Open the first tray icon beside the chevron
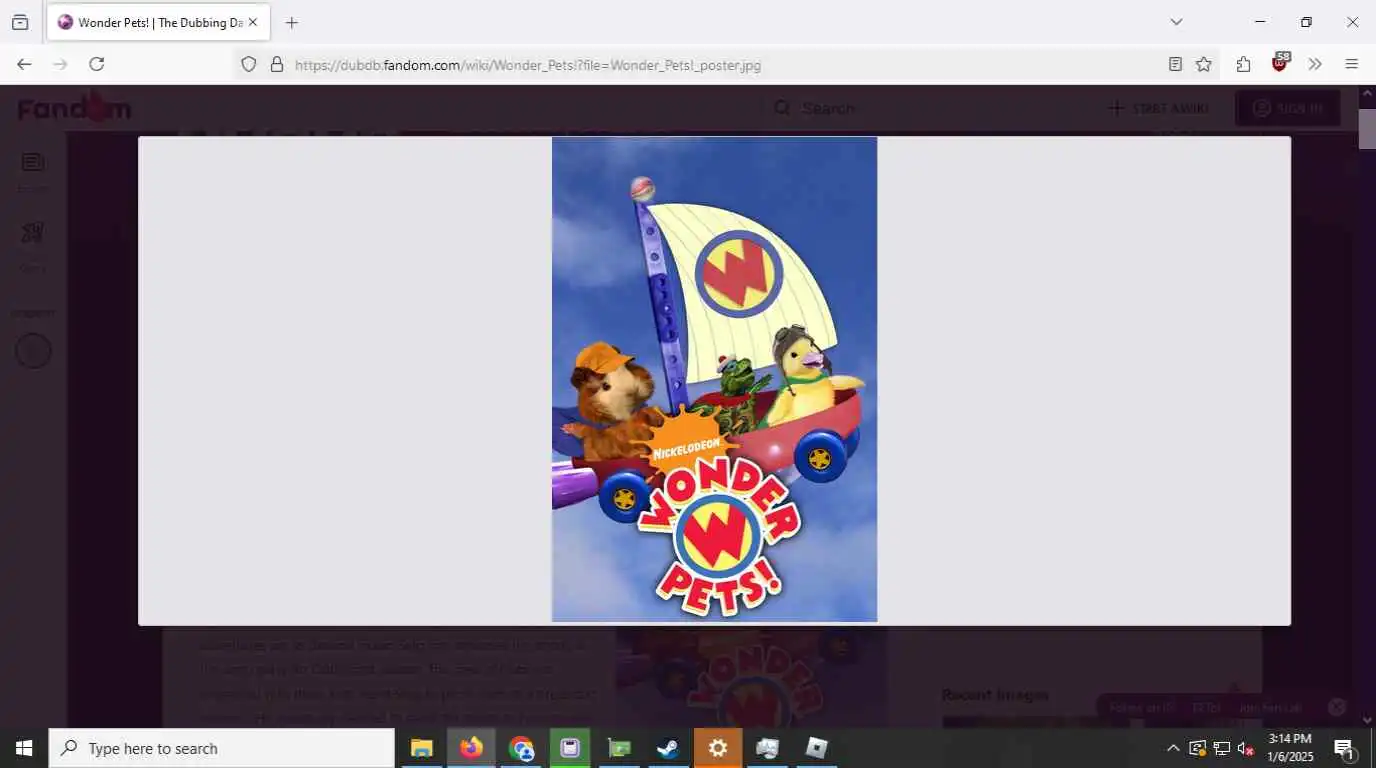The image size is (1376, 768). (x=1197, y=748)
